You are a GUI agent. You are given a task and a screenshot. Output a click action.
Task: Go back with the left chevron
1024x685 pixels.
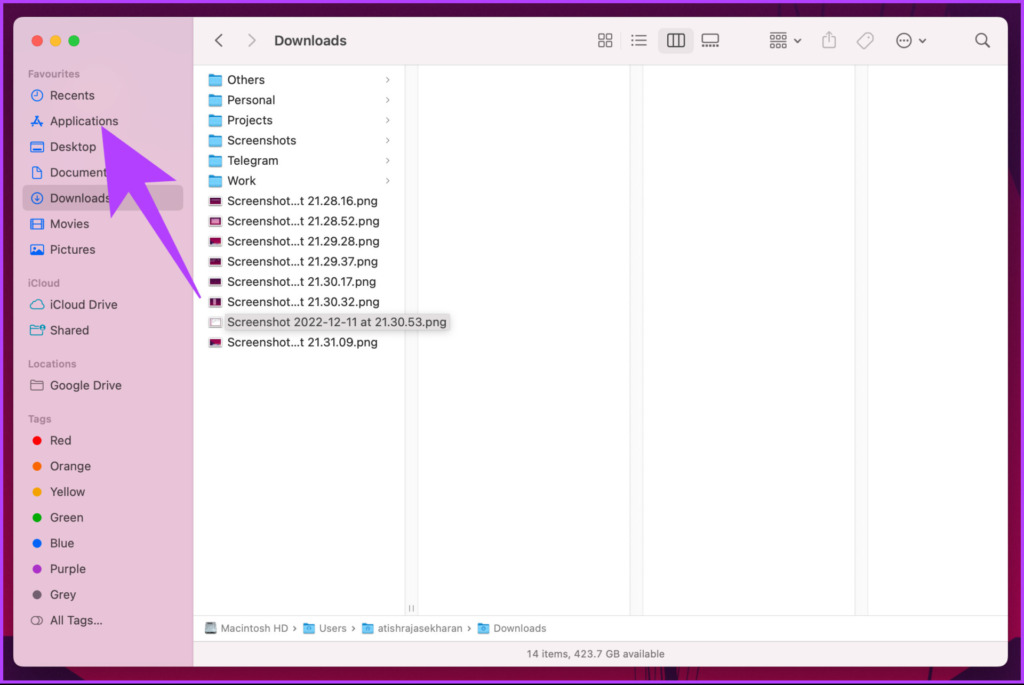tap(219, 40)
